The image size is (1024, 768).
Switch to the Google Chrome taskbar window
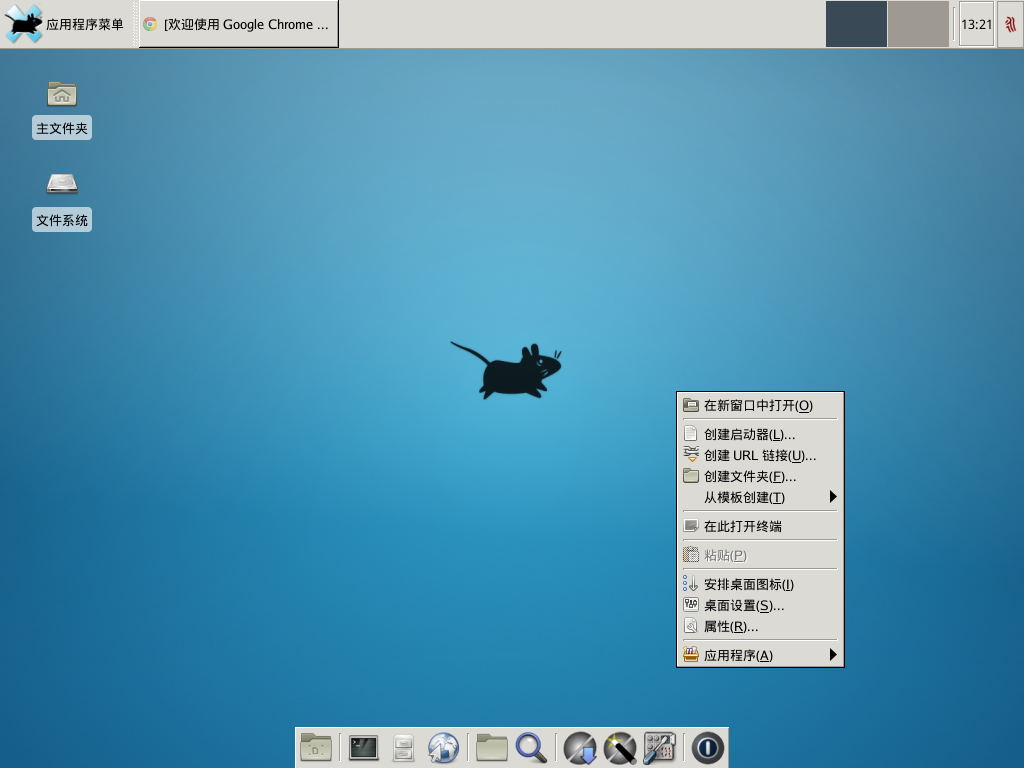coord(238,24)
